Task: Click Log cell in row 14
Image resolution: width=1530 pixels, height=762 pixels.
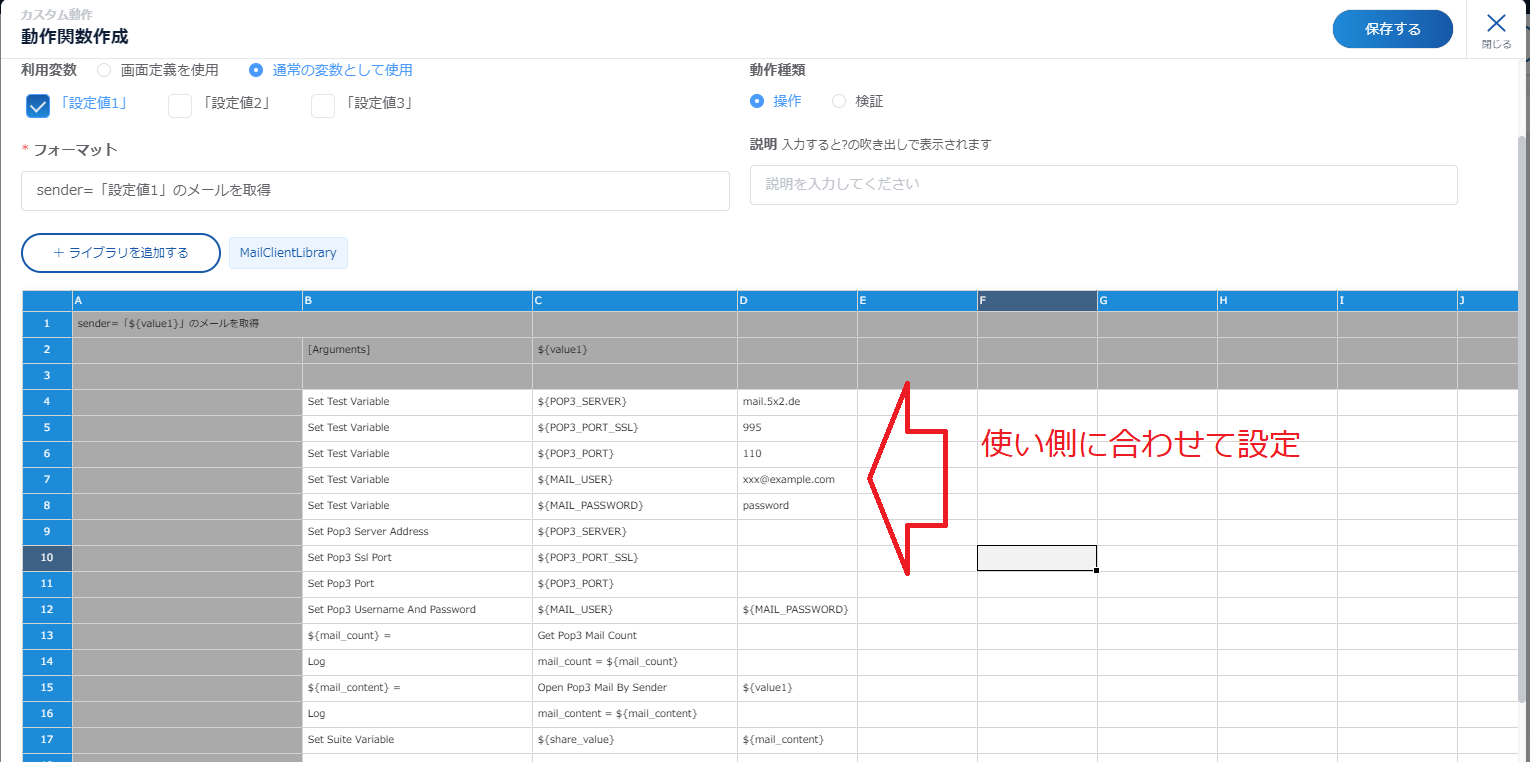Action: (418, 662)
